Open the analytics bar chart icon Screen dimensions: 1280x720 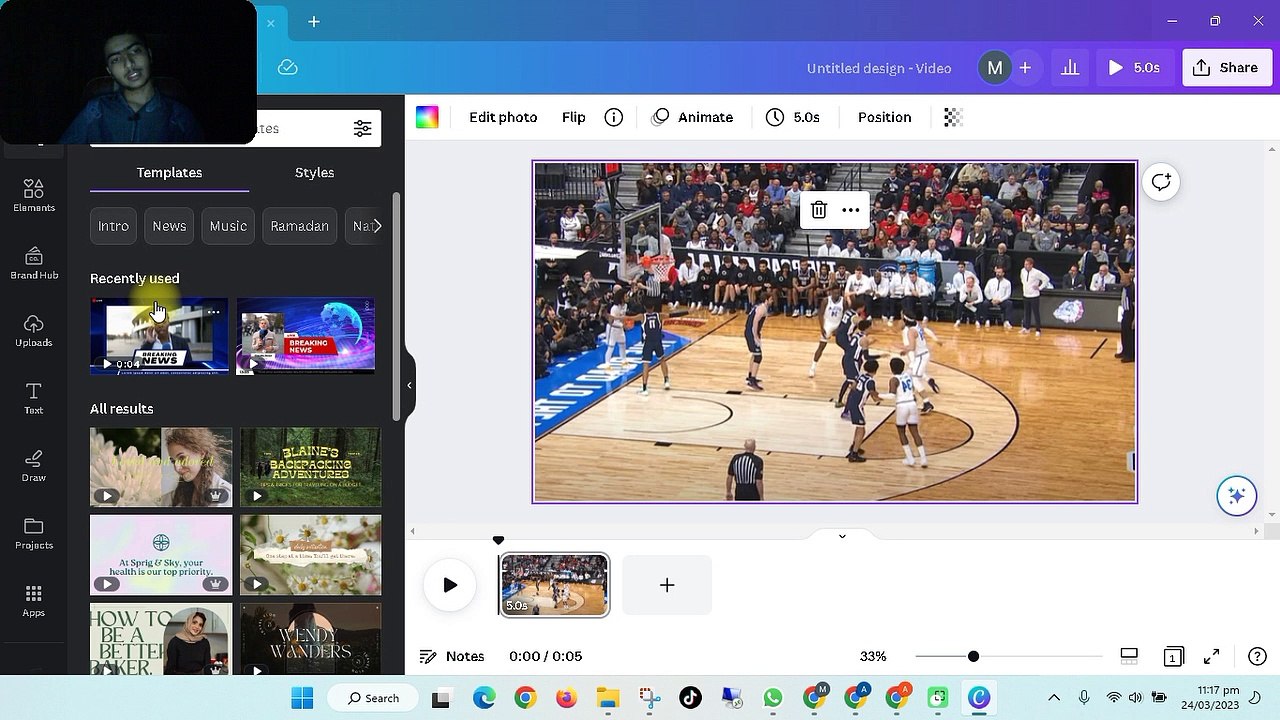point(1070,67)
